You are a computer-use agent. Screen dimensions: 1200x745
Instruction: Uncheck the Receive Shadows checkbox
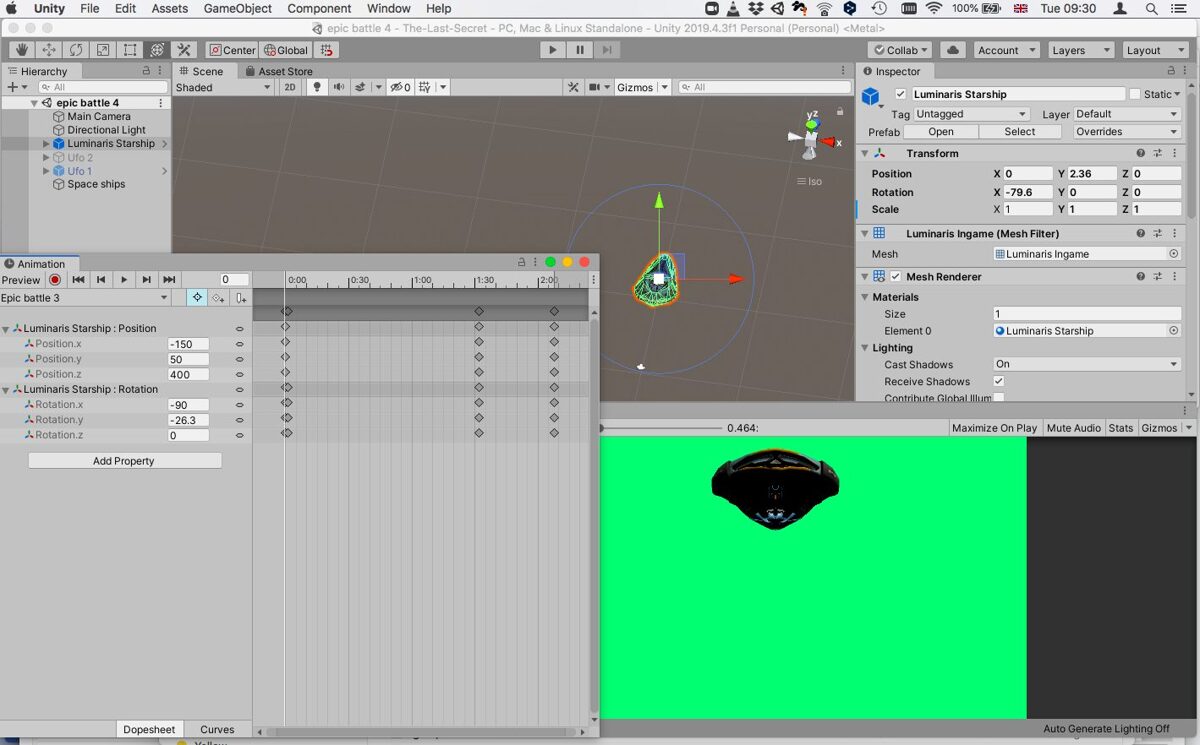[x=998, y=381]
